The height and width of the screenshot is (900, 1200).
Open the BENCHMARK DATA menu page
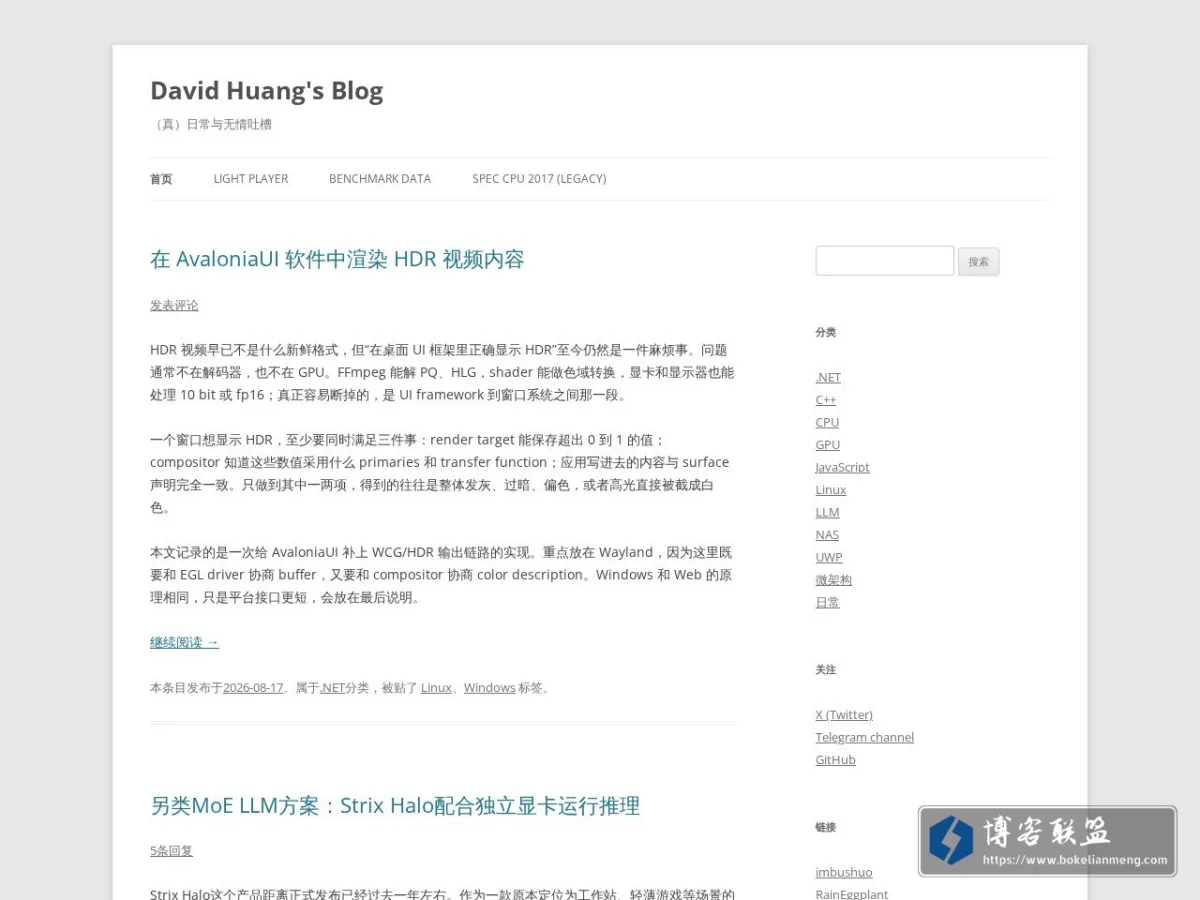(x=380, y=179)
